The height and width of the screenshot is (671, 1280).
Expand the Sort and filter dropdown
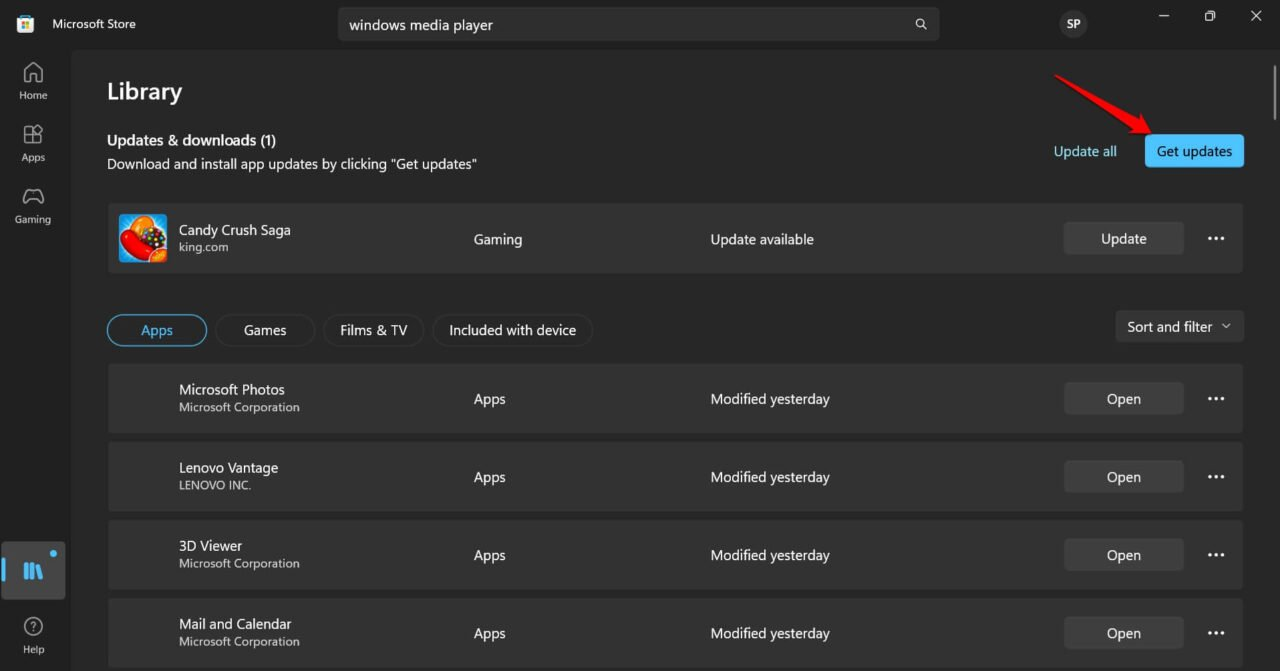point(1179,327)
